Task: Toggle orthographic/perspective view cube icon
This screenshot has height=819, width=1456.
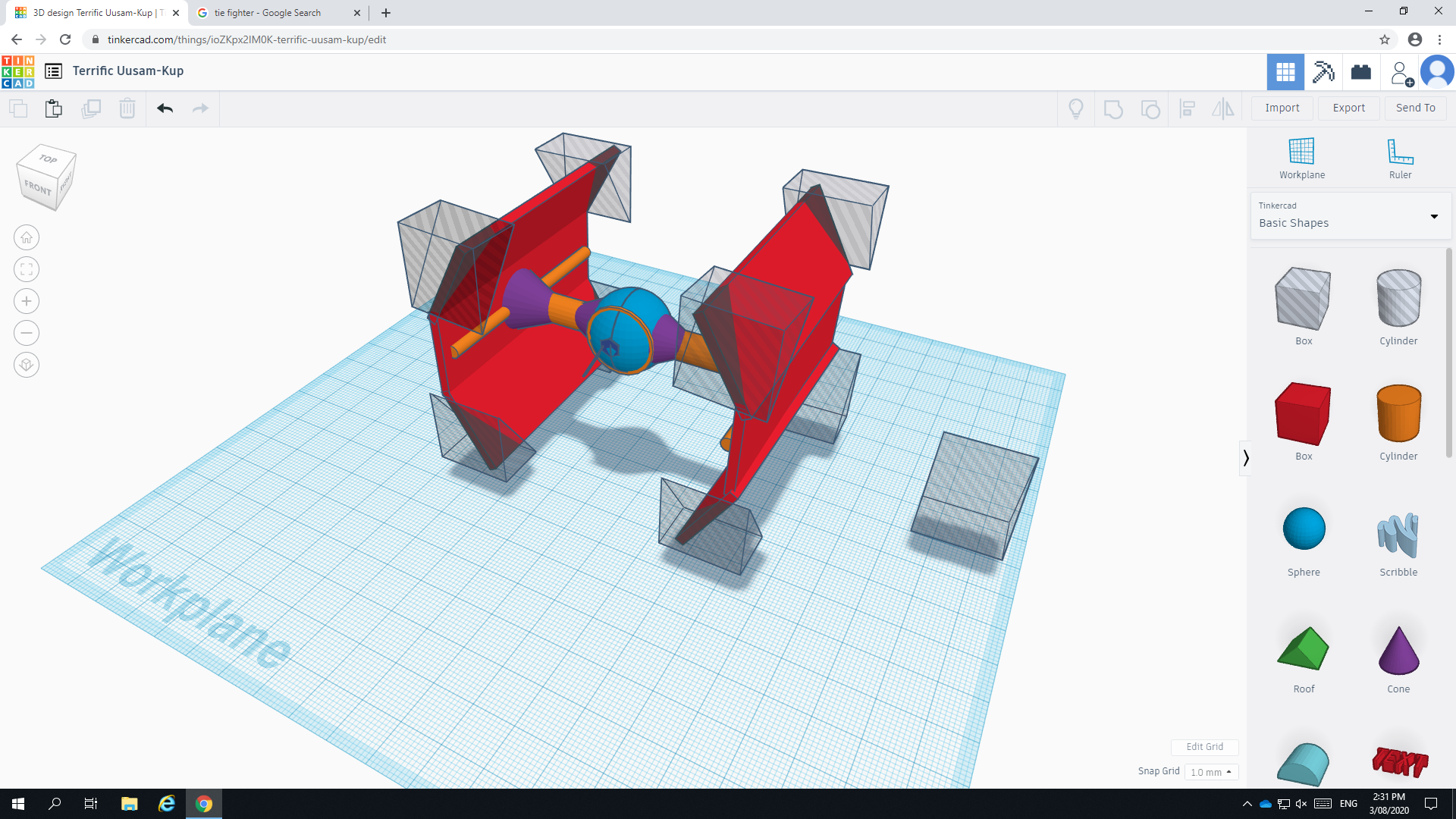Action: click(x=27, y=365)
